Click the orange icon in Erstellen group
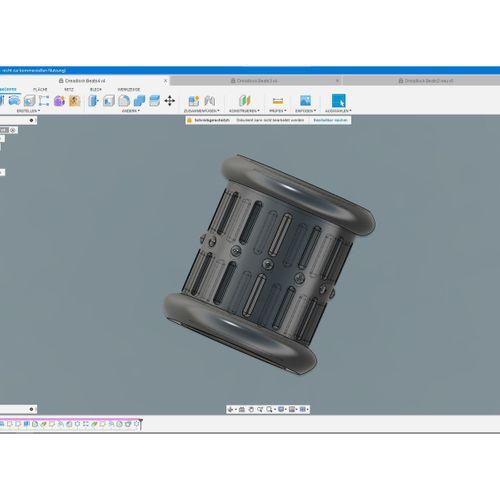500x500 pixels. [x=74, y=101]
